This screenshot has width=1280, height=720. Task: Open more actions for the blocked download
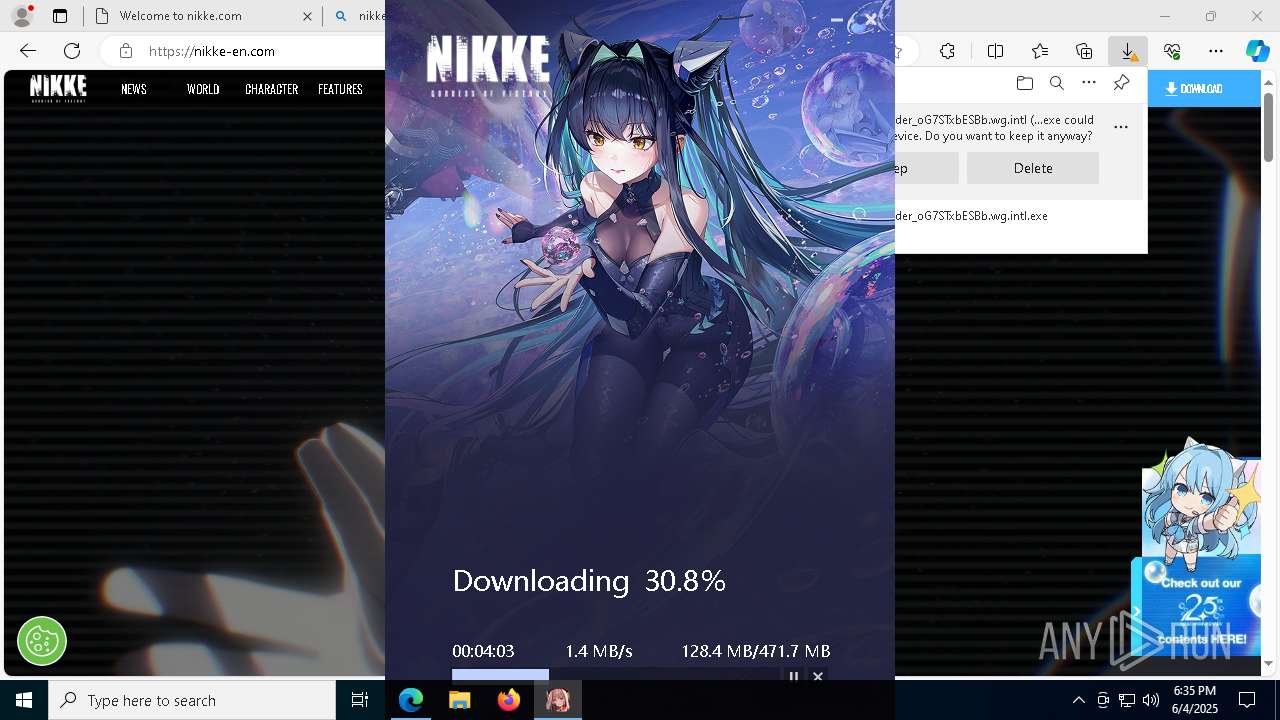[1121, 127]
